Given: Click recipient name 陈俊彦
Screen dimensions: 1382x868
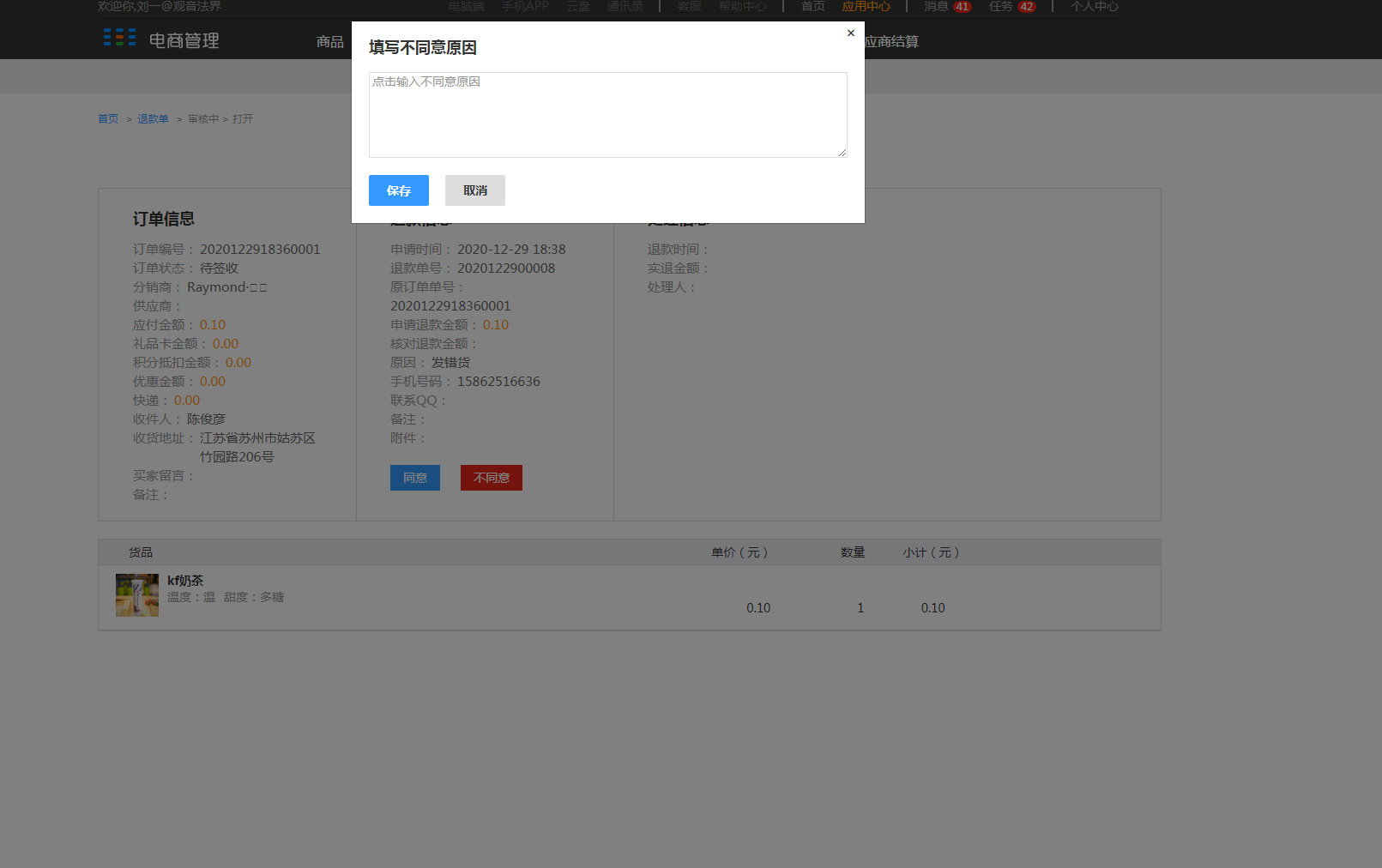Looking at the screenshot, I should pyautogui.click(x=207, y=419).
